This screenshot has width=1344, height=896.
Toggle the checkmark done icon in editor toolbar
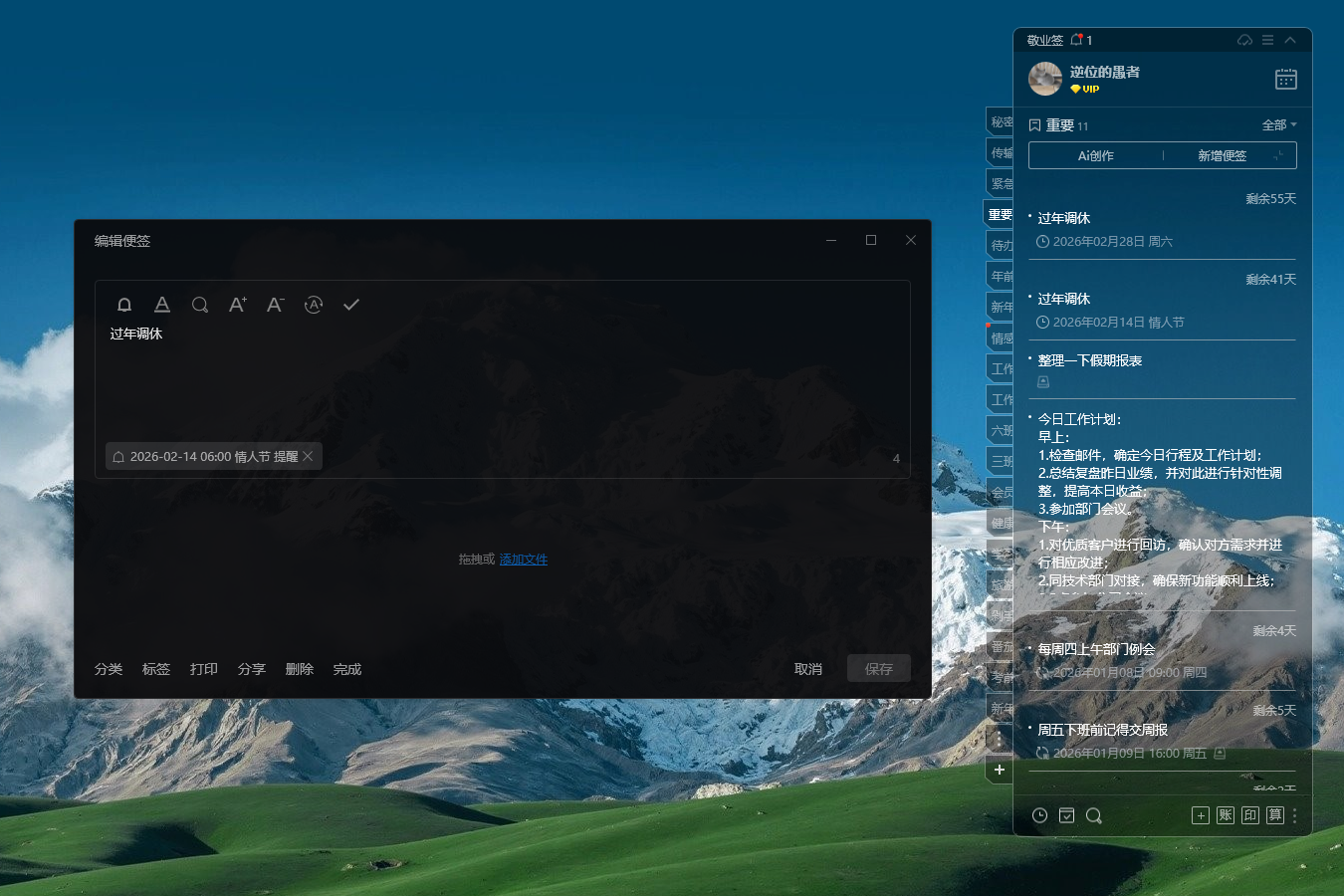[x=351, y=305]
